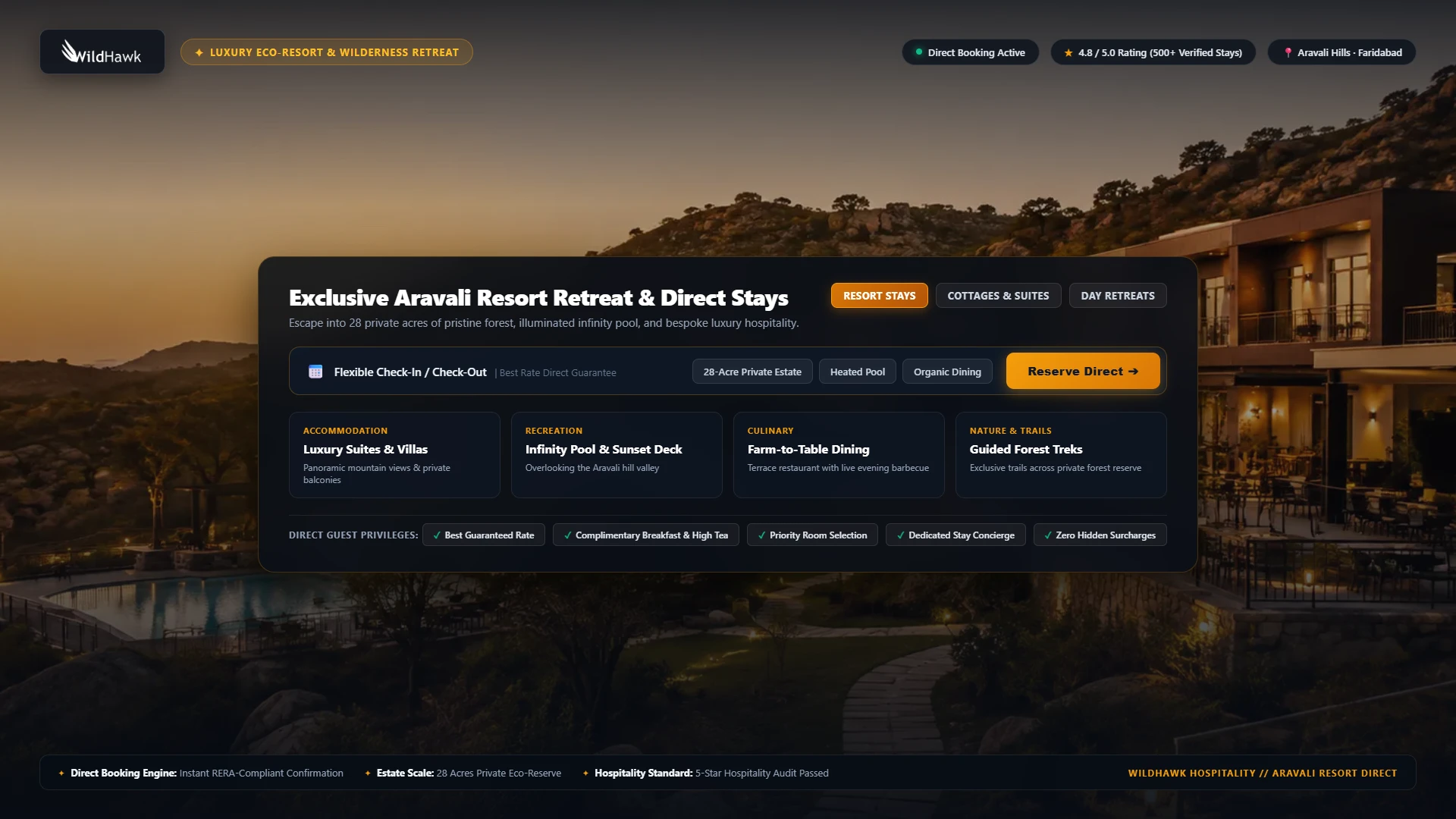The width and height of the screenshot is (1456, 819).
Task: Click the Reserve Direct button
Action: [x=1083, y=371]
